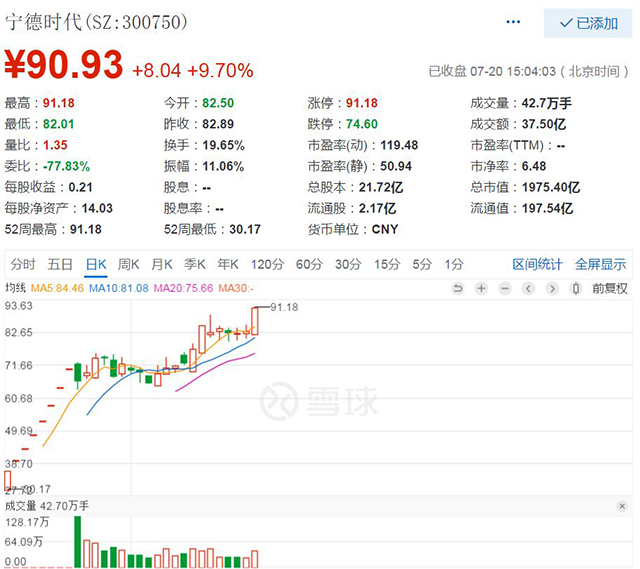Click the 跌停 74.60 value

(362, 124)
